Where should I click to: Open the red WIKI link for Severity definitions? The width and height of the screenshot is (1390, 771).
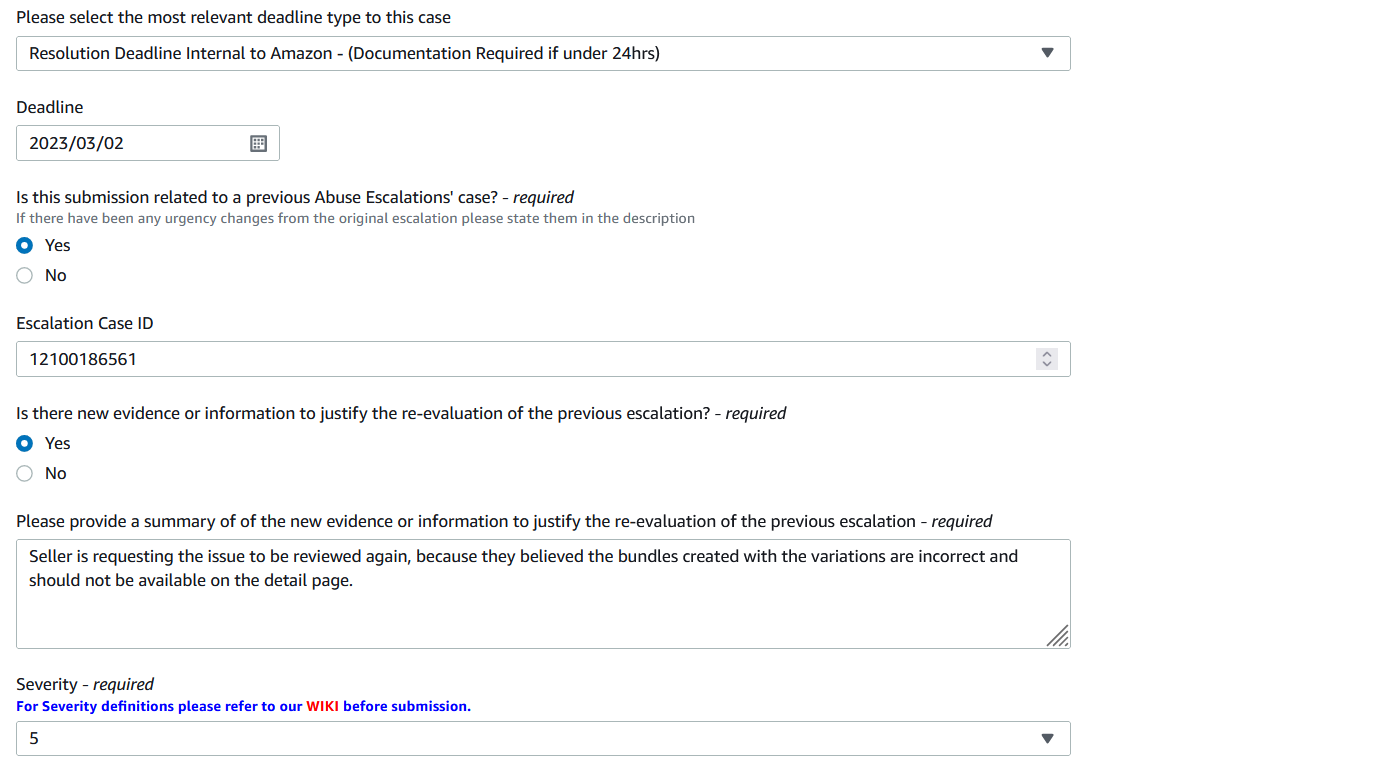pyautogui.click(x=322, y=706)
